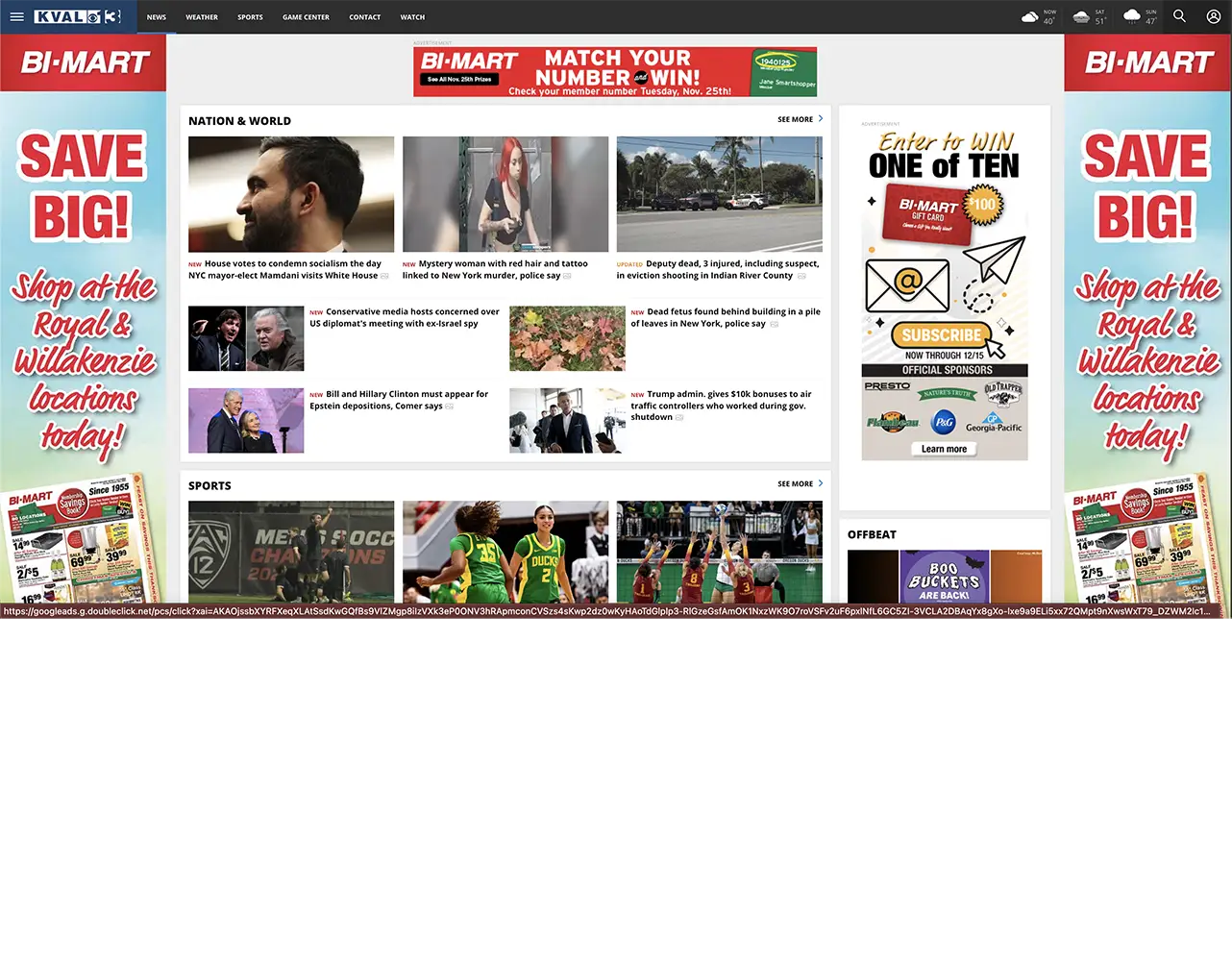Click the Nation & World section heading
This screenshot has width=1232, height=961.
239,121
